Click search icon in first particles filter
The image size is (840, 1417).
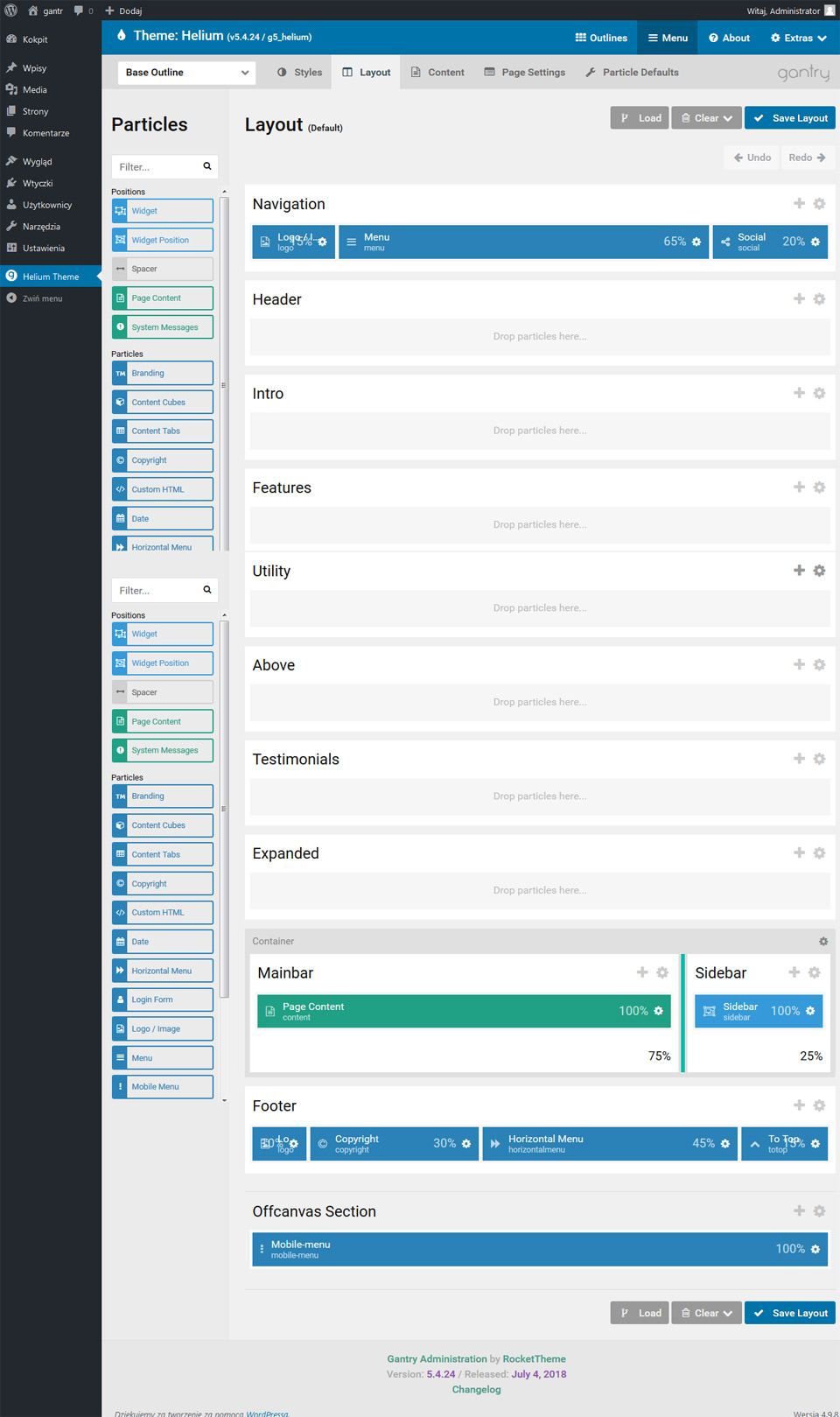pyautogui.click(x=207, y=166)
